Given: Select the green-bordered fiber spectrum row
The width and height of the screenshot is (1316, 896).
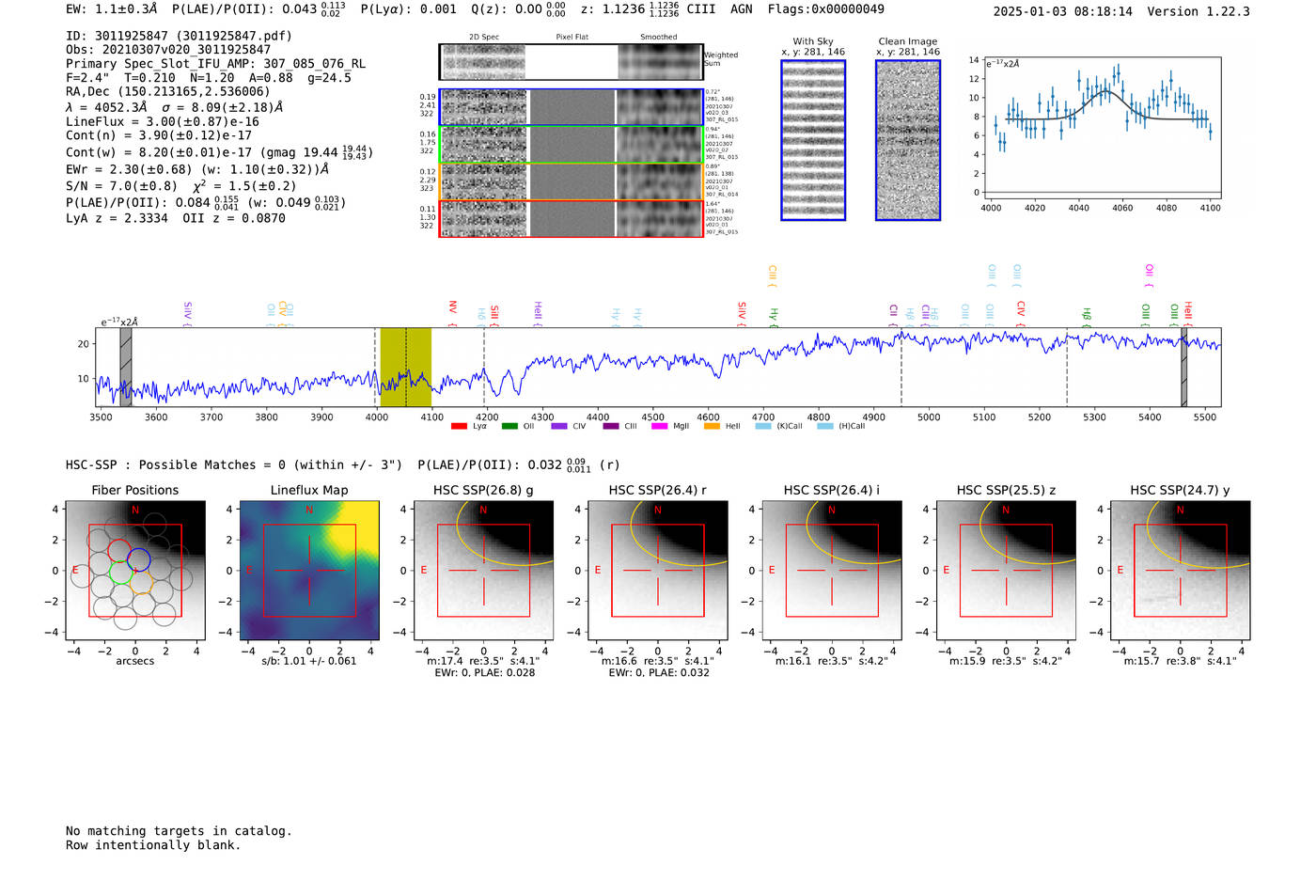Looking at the screenshot, I should [571, 145].
